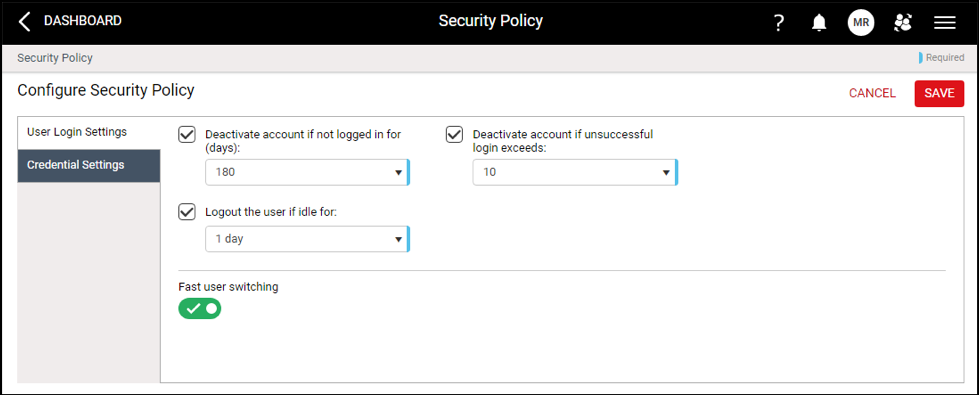Expand the unsuccessful login 10 dropdown

click(x=575, y=172)
